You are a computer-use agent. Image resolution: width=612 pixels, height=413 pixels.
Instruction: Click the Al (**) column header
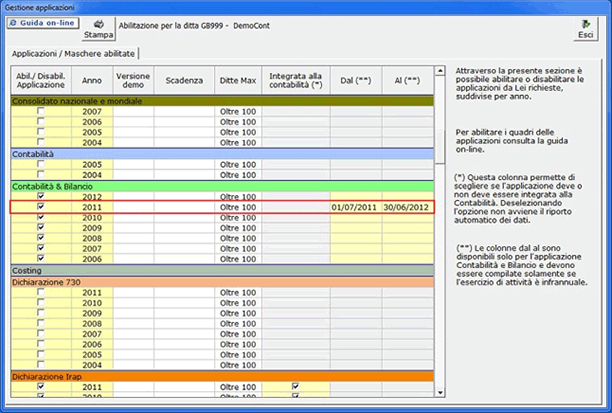407,80
